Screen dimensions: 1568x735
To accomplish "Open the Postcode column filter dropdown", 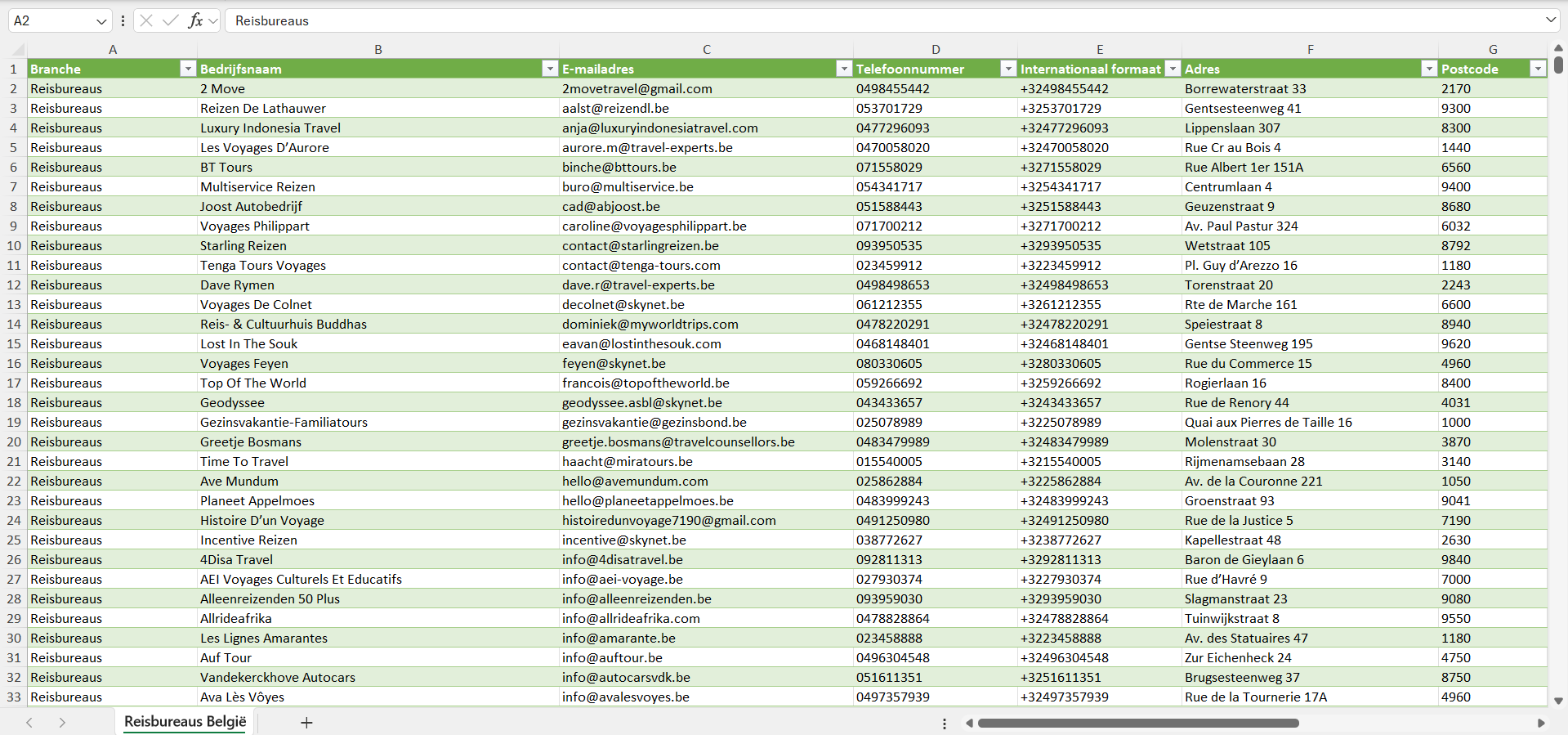I will pos(1538,69).
